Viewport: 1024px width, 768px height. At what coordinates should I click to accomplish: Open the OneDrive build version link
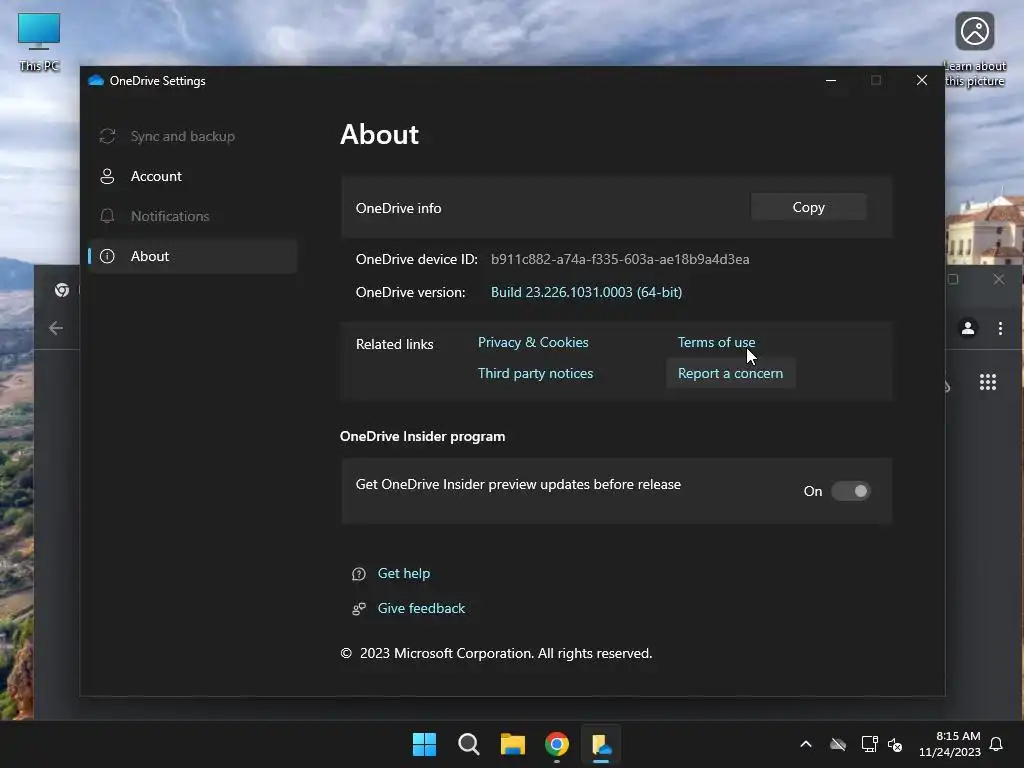coord(586,292)
